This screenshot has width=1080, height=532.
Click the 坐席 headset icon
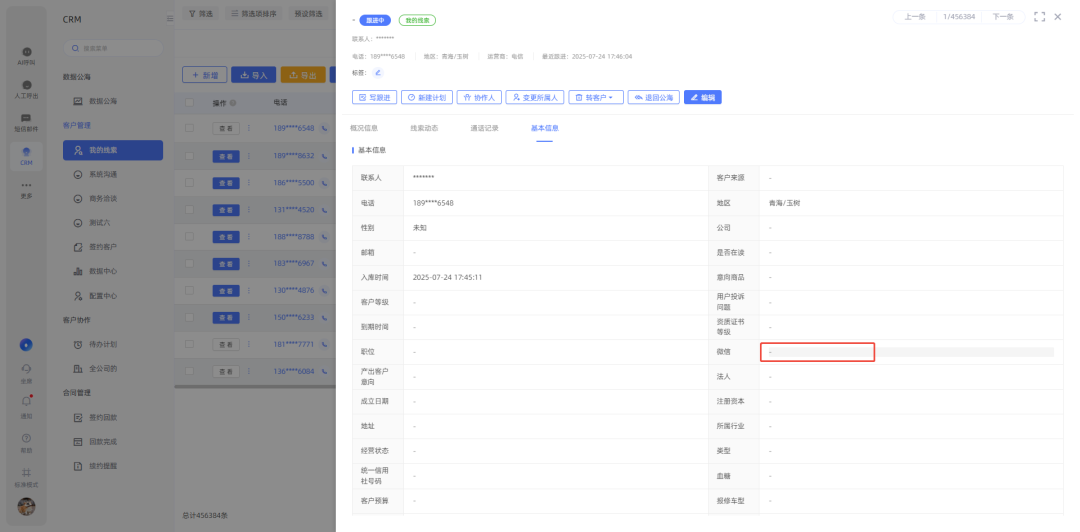click(x=26, y=372)
